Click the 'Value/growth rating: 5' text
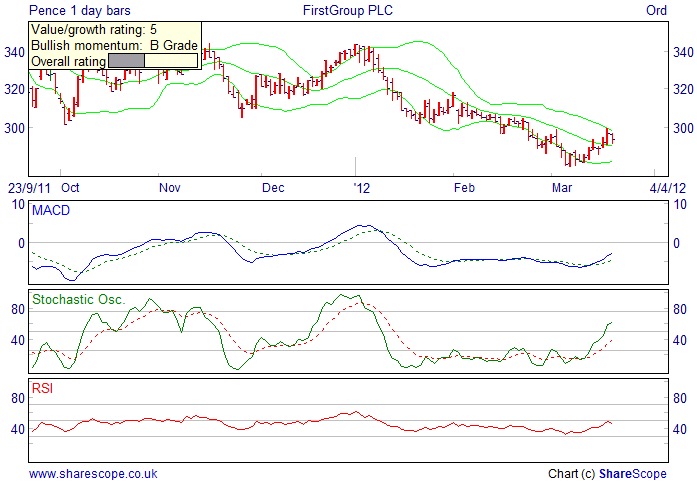 coord(94,30)
